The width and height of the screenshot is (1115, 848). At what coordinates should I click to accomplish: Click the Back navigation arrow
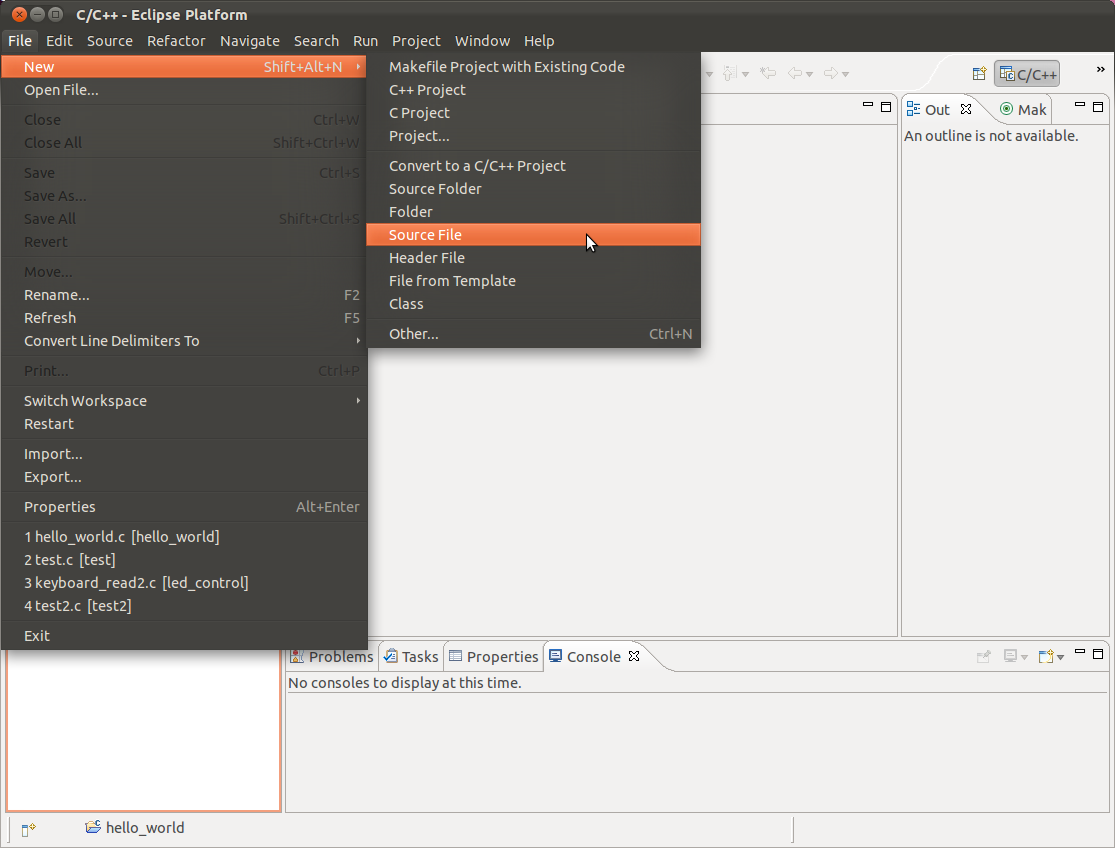coord(795,73)
